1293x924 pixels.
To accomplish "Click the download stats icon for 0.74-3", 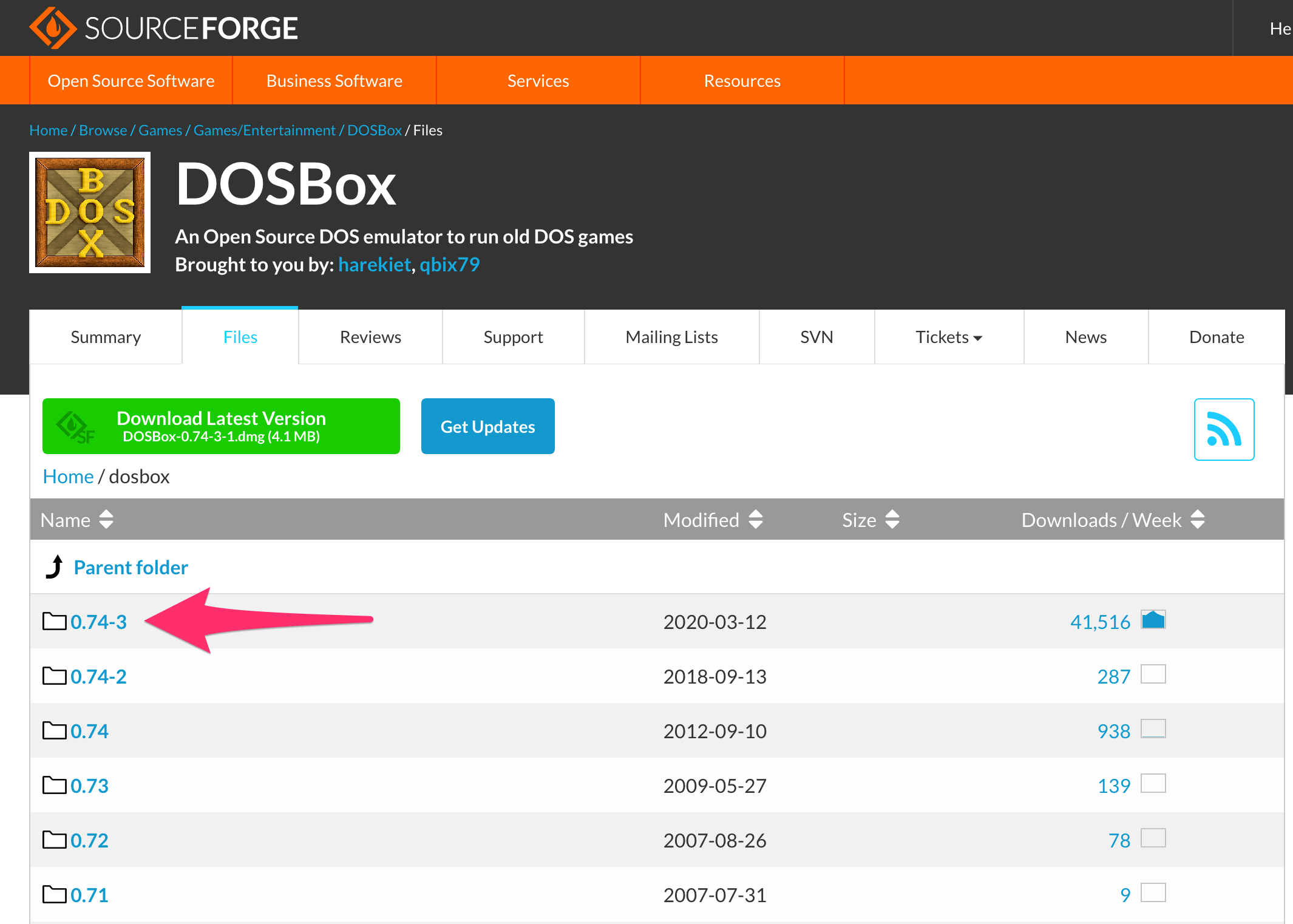I will [1153, 620].
